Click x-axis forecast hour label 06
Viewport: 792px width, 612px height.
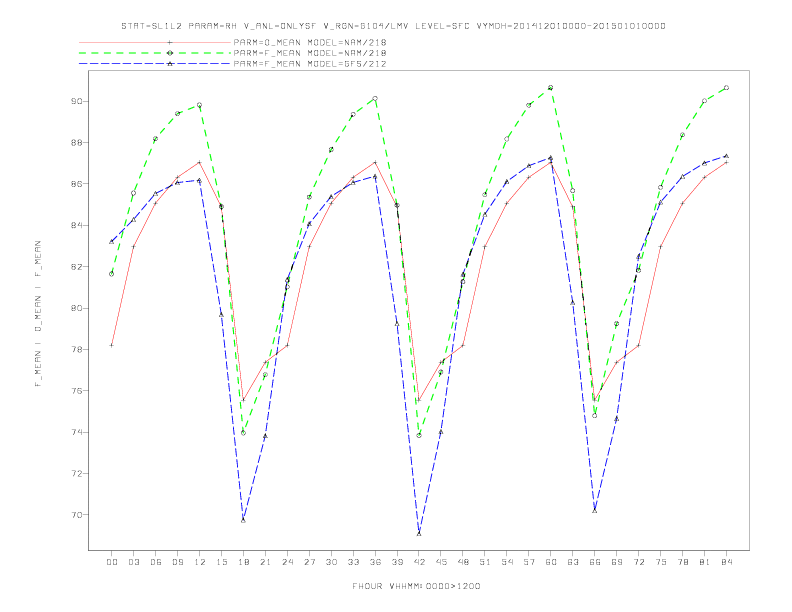(156, 562)
